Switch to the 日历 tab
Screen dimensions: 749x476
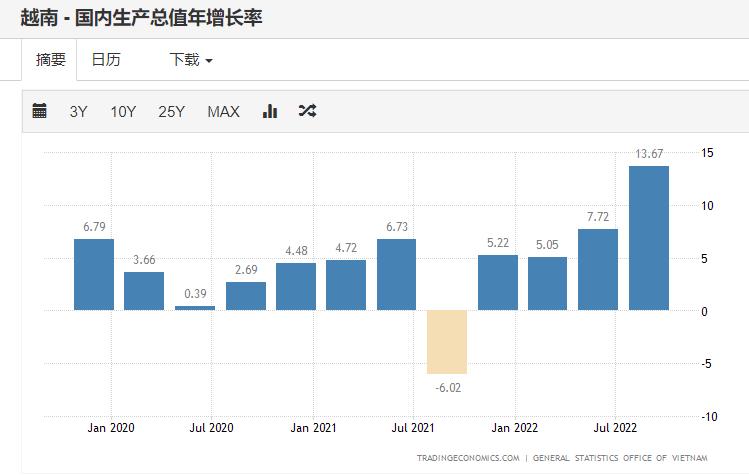(106, 60)
